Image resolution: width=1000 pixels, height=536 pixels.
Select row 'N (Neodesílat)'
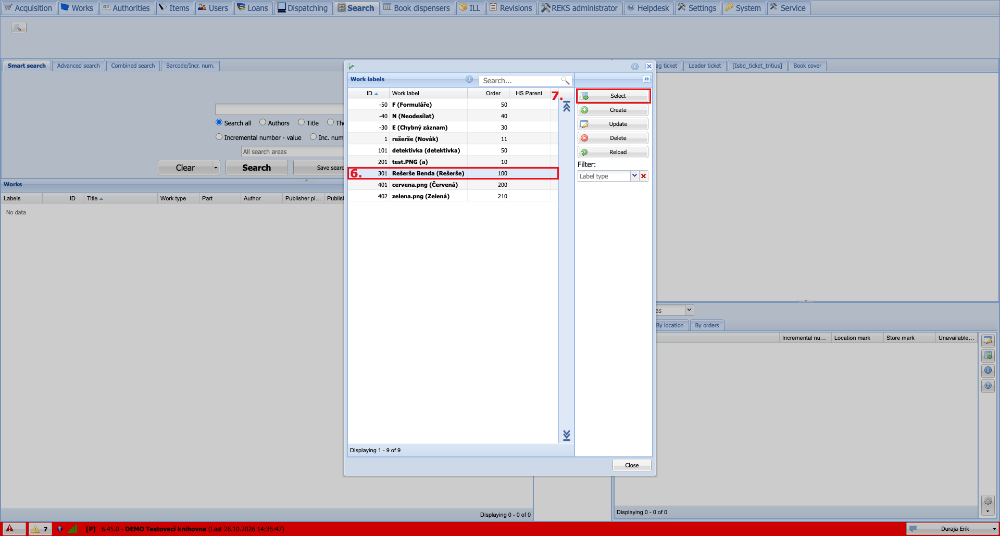click(x=452, y=115)
